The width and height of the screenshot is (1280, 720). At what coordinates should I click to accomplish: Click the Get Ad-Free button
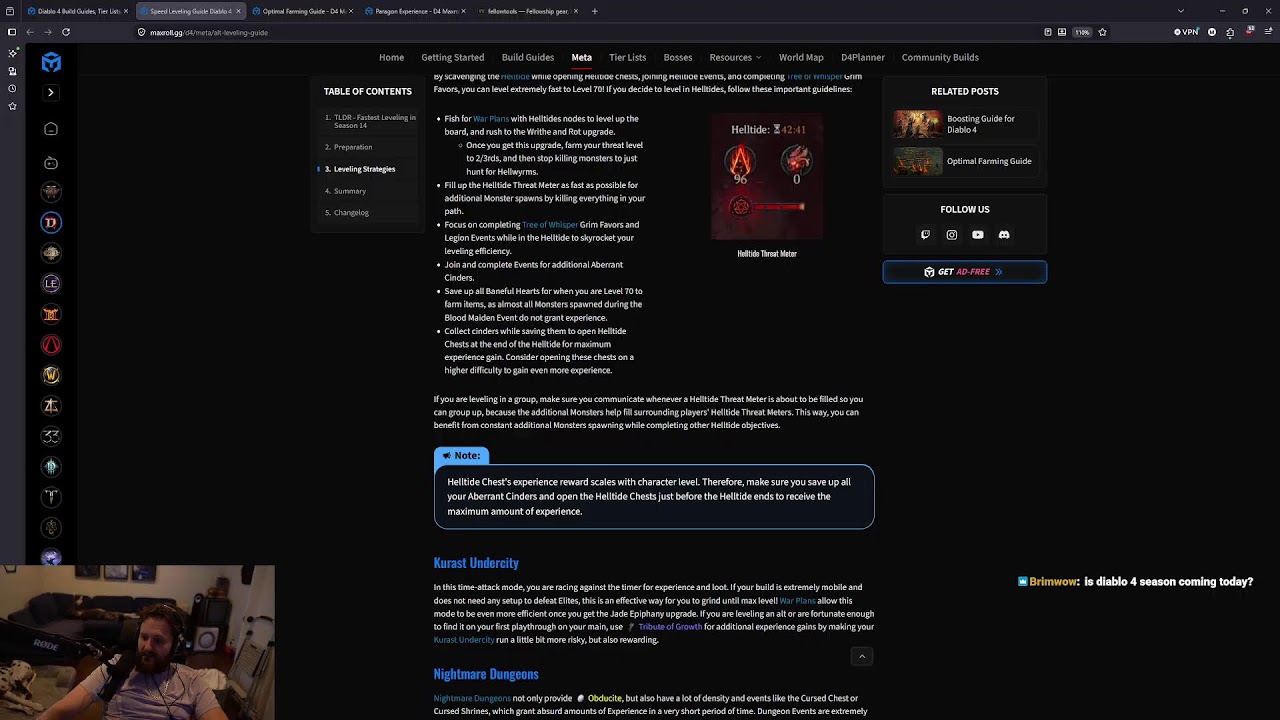pos(965,272)
